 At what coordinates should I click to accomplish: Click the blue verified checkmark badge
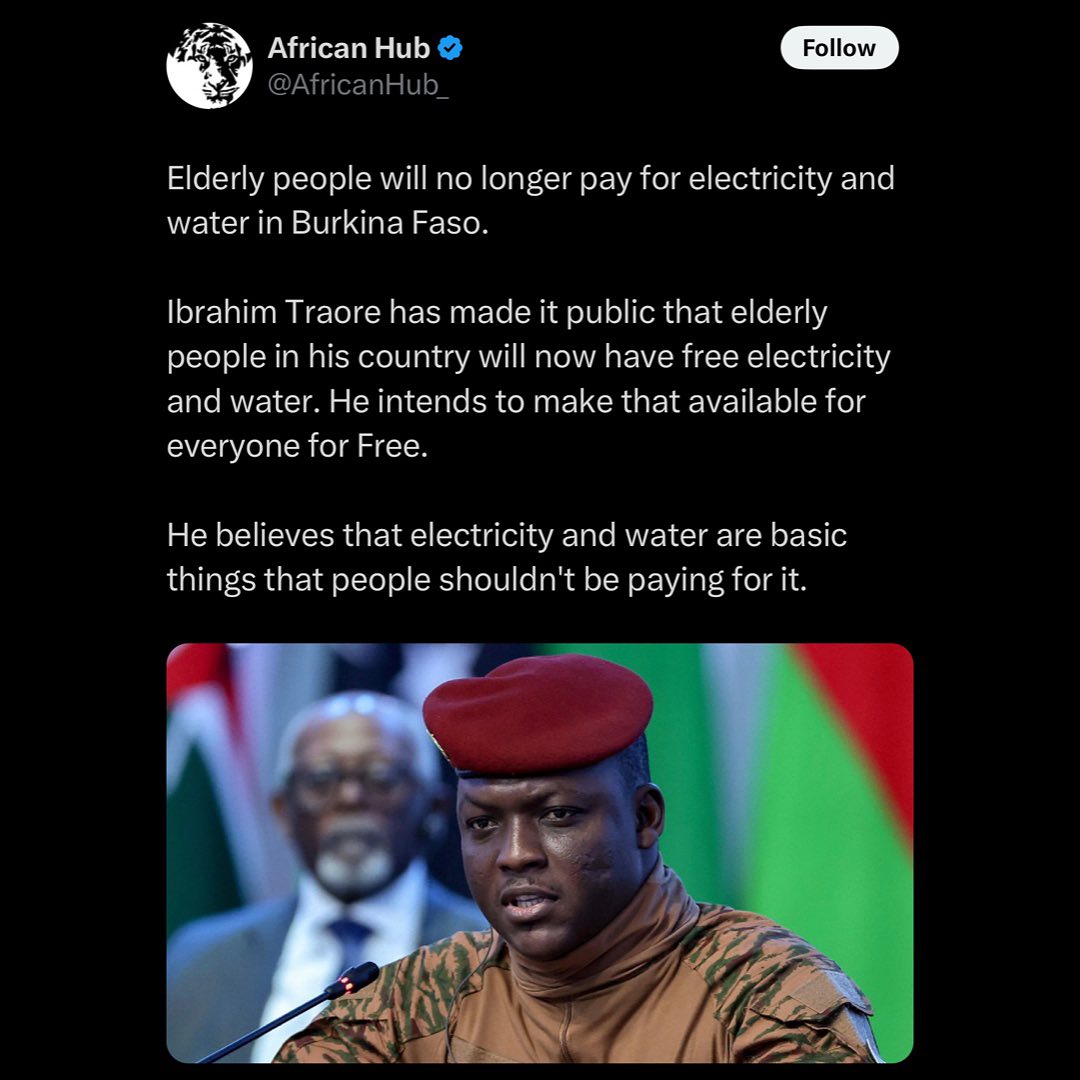(450, 48)
